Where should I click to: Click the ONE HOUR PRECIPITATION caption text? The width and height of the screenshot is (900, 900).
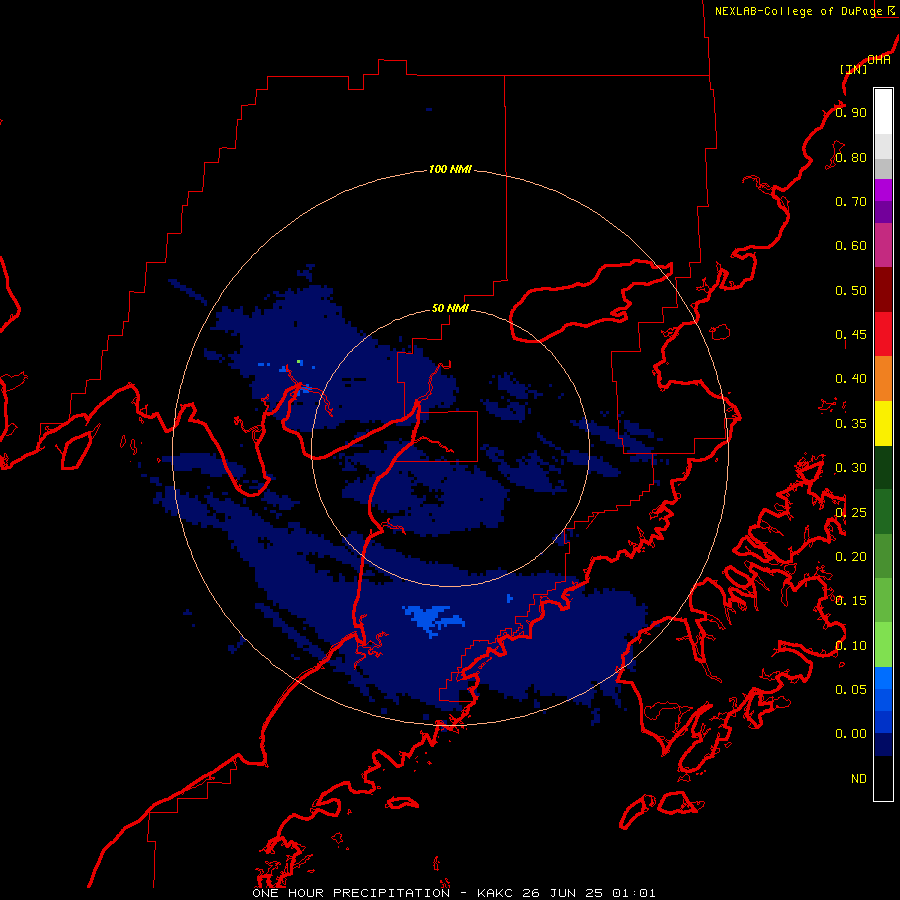pyautogui.click(x=351, y=893)
